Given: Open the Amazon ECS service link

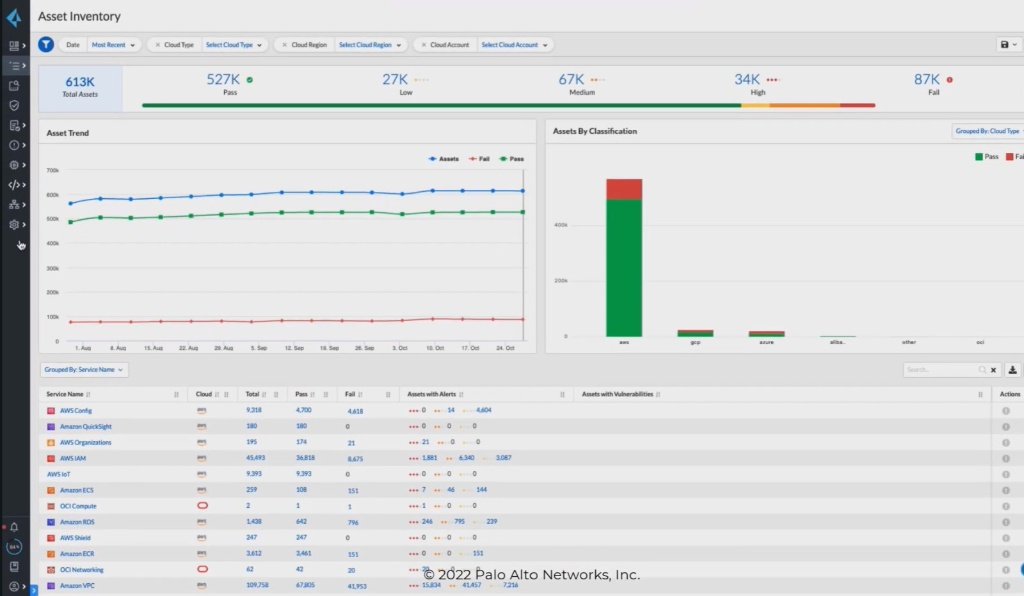Looking at the screenshot, I should 76,490.
